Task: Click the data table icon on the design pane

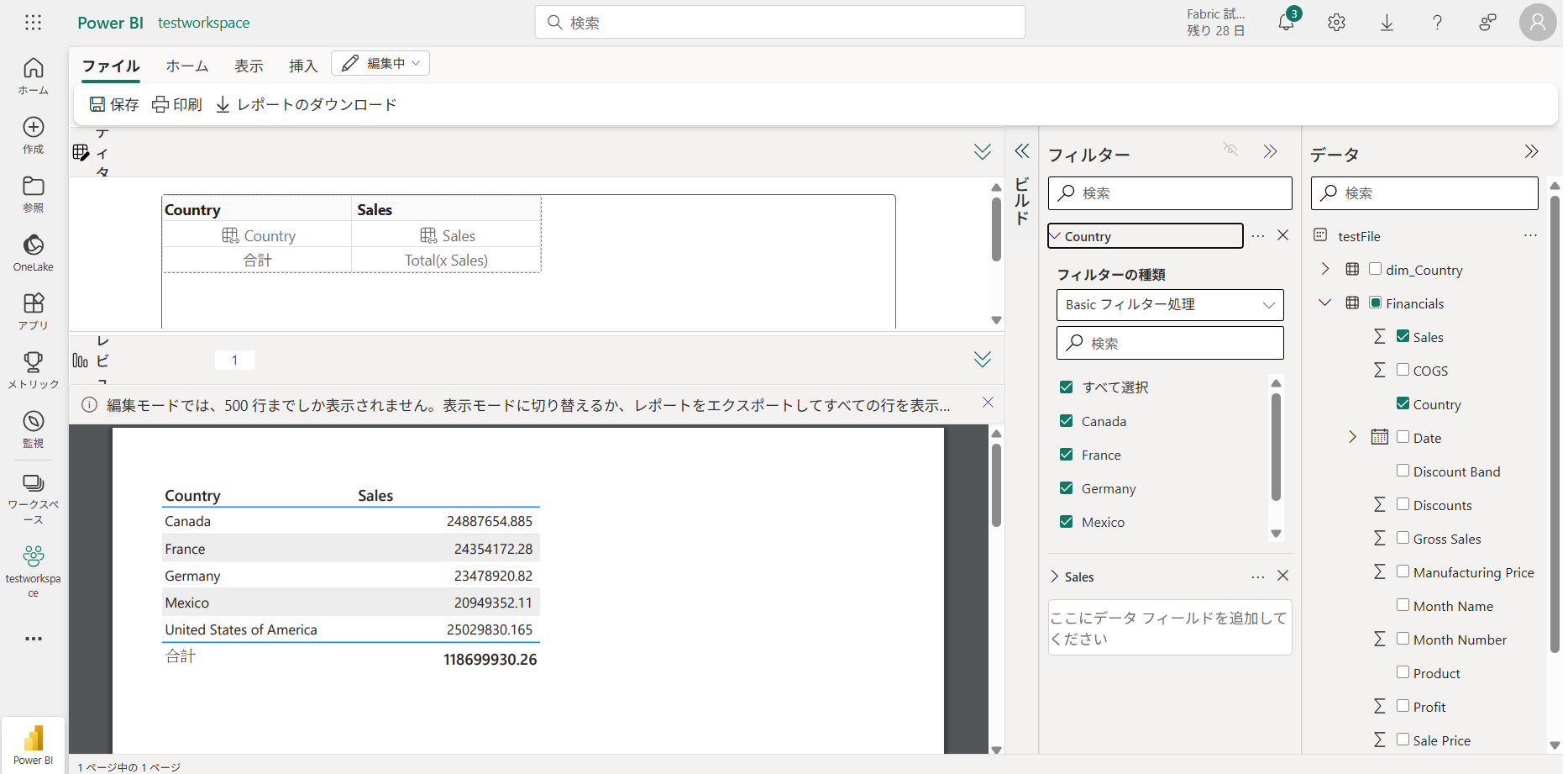Action: [x=81, y=152]
